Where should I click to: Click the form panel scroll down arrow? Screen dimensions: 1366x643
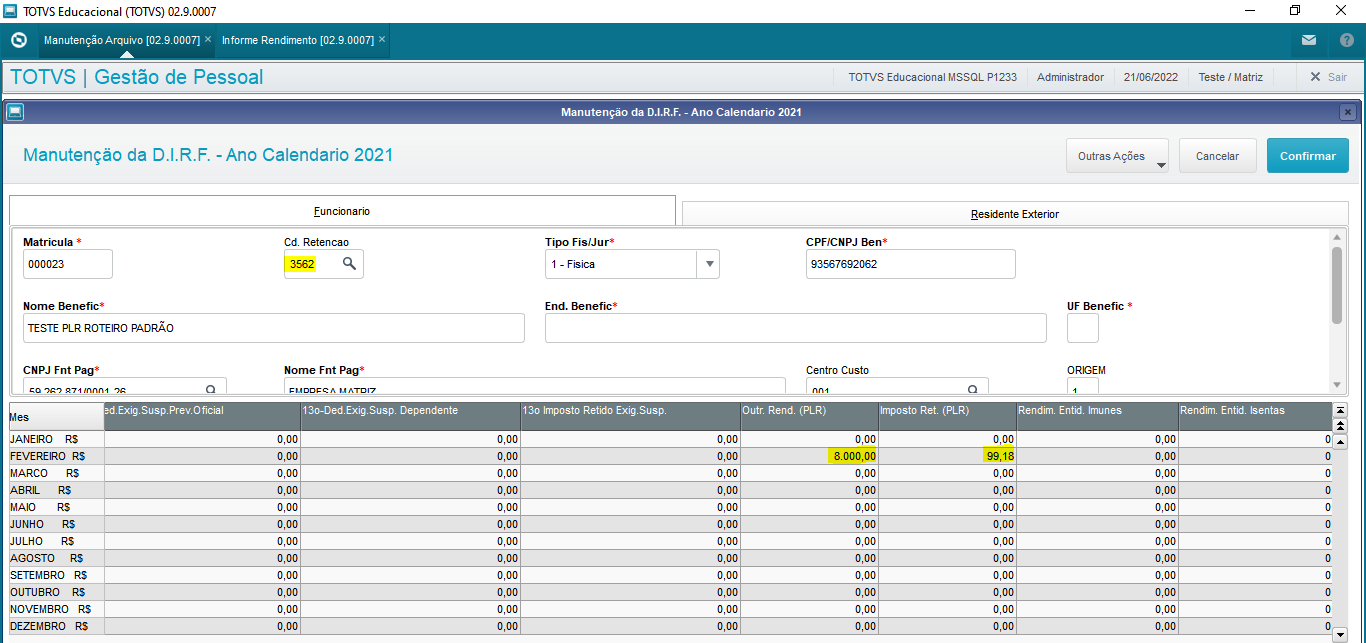pyautogui.click(x=1337, y=385)
